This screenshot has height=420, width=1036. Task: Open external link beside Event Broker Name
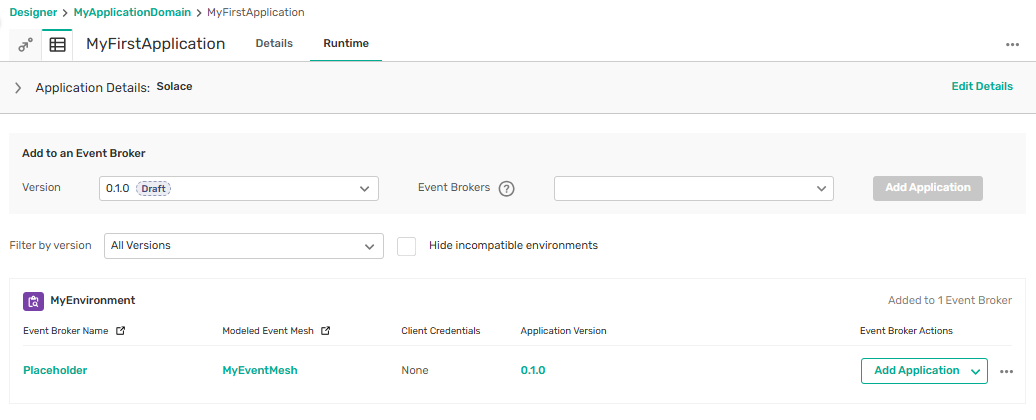click(121, 331)
